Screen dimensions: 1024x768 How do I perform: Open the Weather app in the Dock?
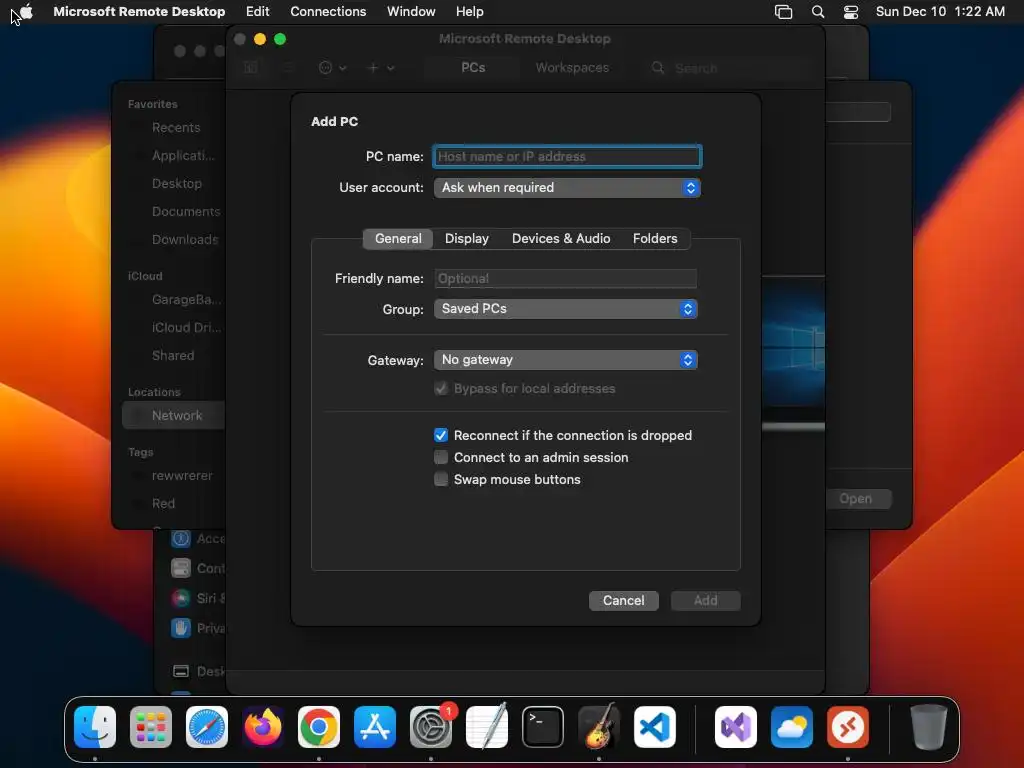792,727
